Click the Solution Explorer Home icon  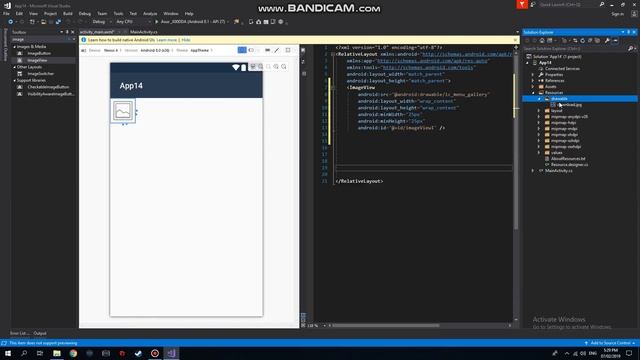pos(542,40)
